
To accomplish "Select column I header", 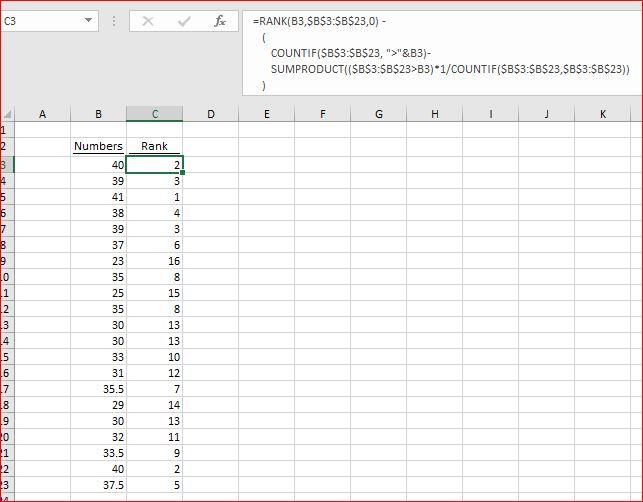I will tap(491, 114).
